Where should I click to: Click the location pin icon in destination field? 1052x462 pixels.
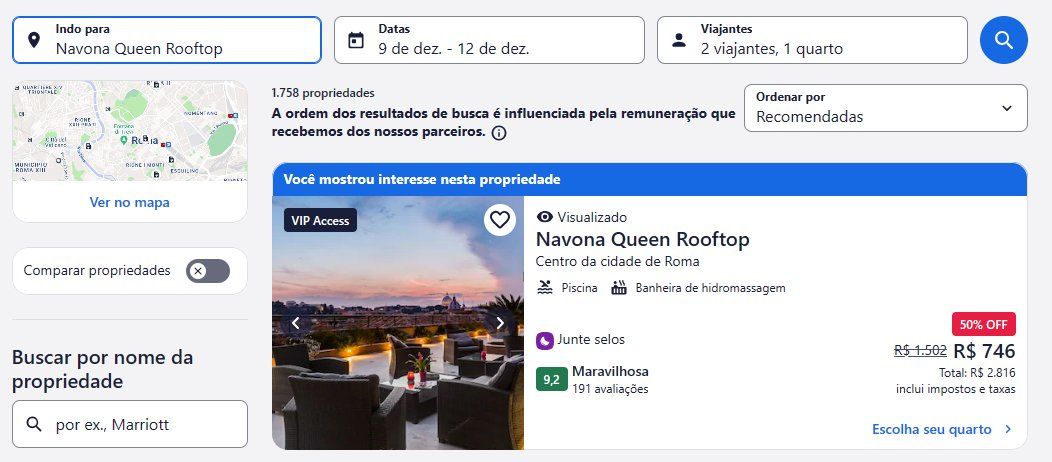pyautogui.click(x=34, y=40)
